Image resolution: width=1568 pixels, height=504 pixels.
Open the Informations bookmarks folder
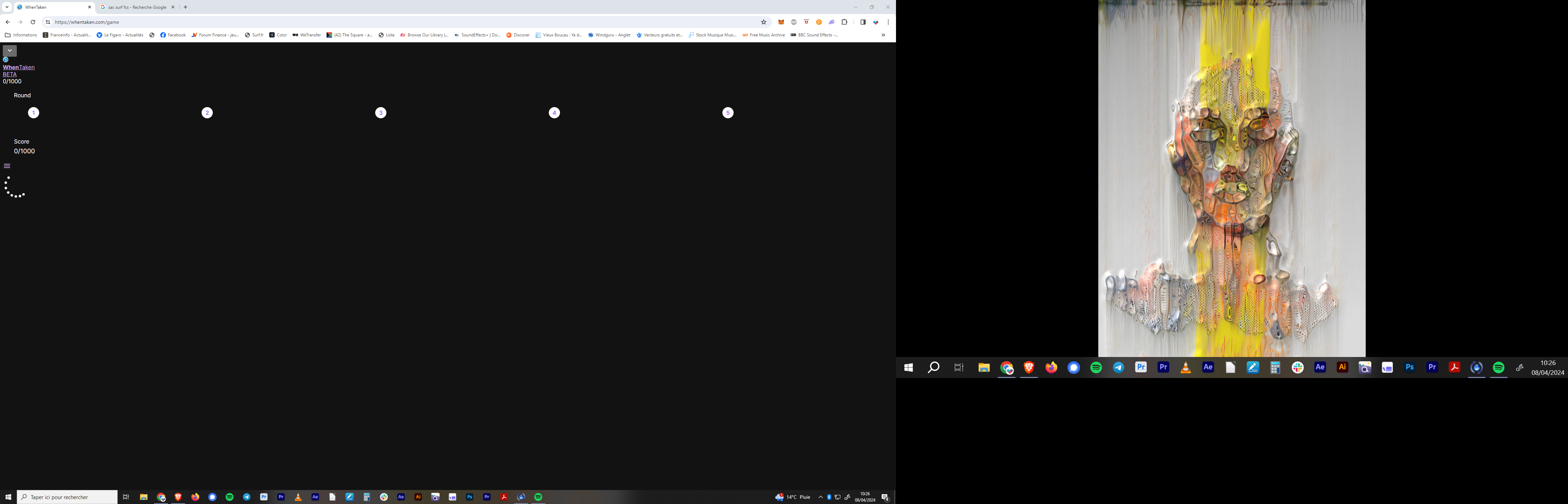click(21, 35)
